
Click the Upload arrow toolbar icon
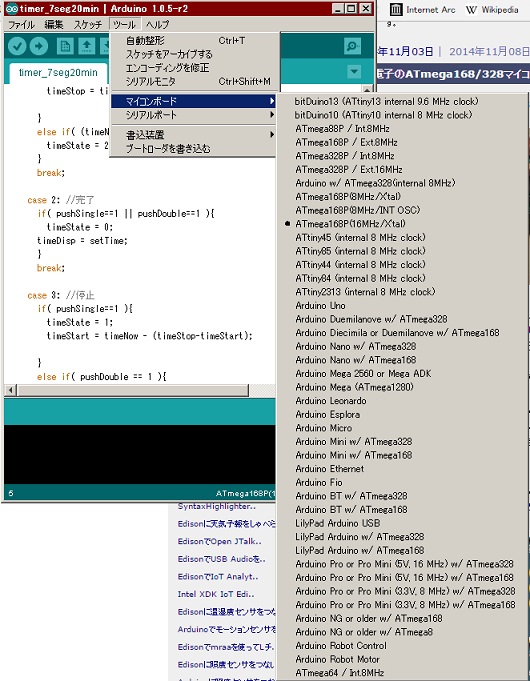click(39, 46)
